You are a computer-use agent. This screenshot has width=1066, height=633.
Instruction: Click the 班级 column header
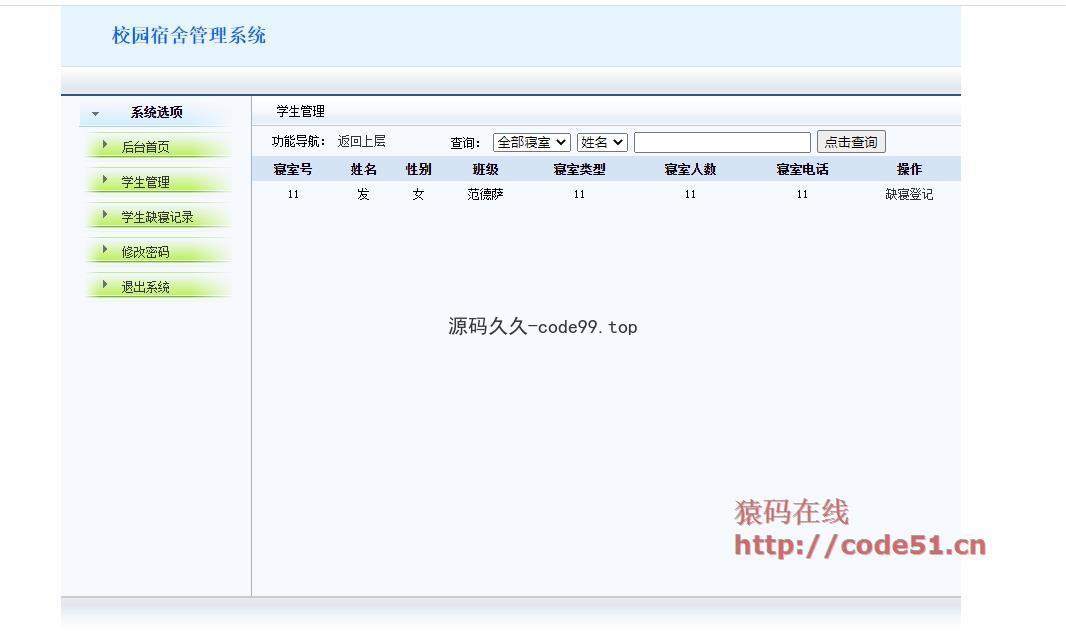click(485, 170)
